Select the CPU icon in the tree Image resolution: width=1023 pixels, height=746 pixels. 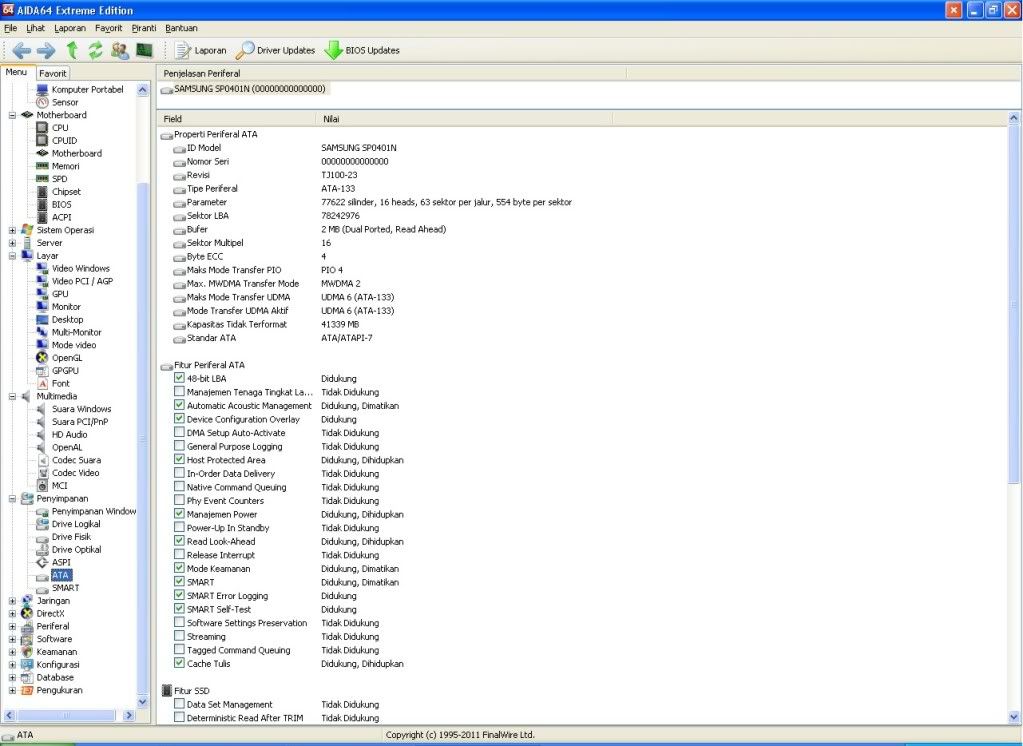tap(42, 128)
